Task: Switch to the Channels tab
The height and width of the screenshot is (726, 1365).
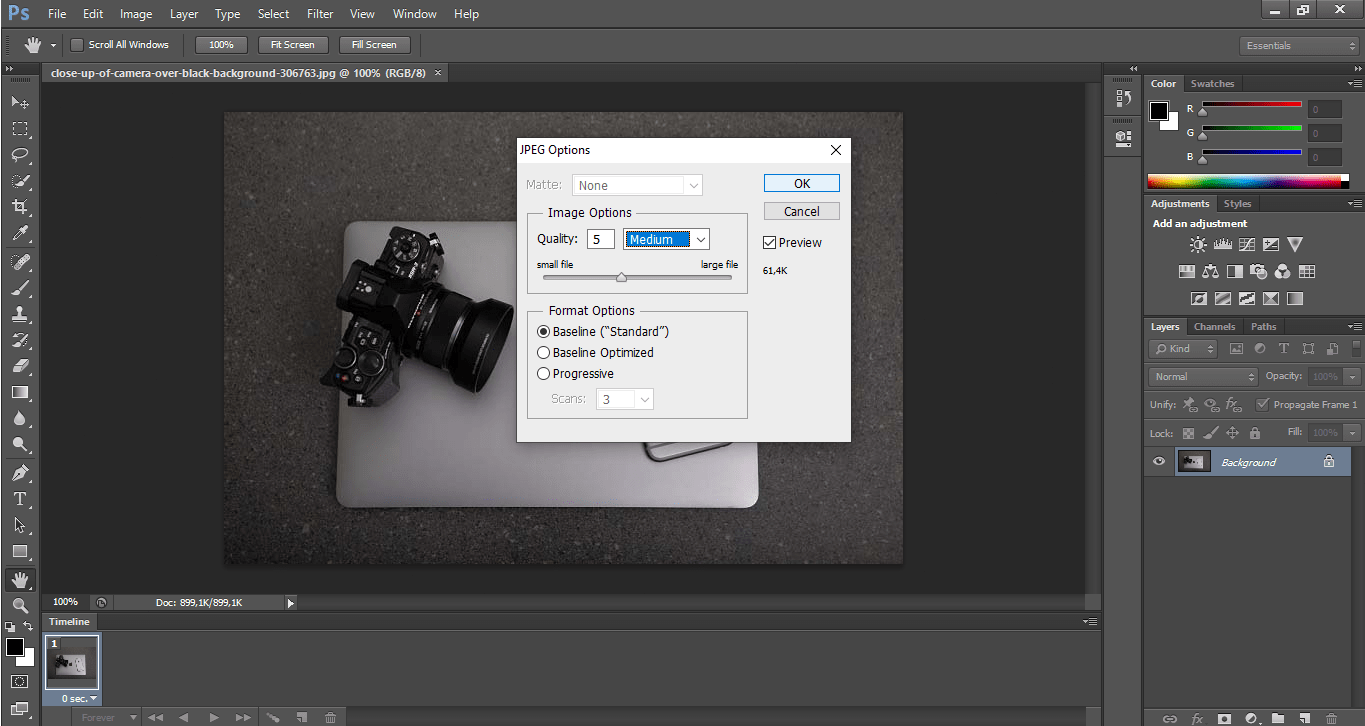Action: pyautogui.click(x=1214, y=326)
